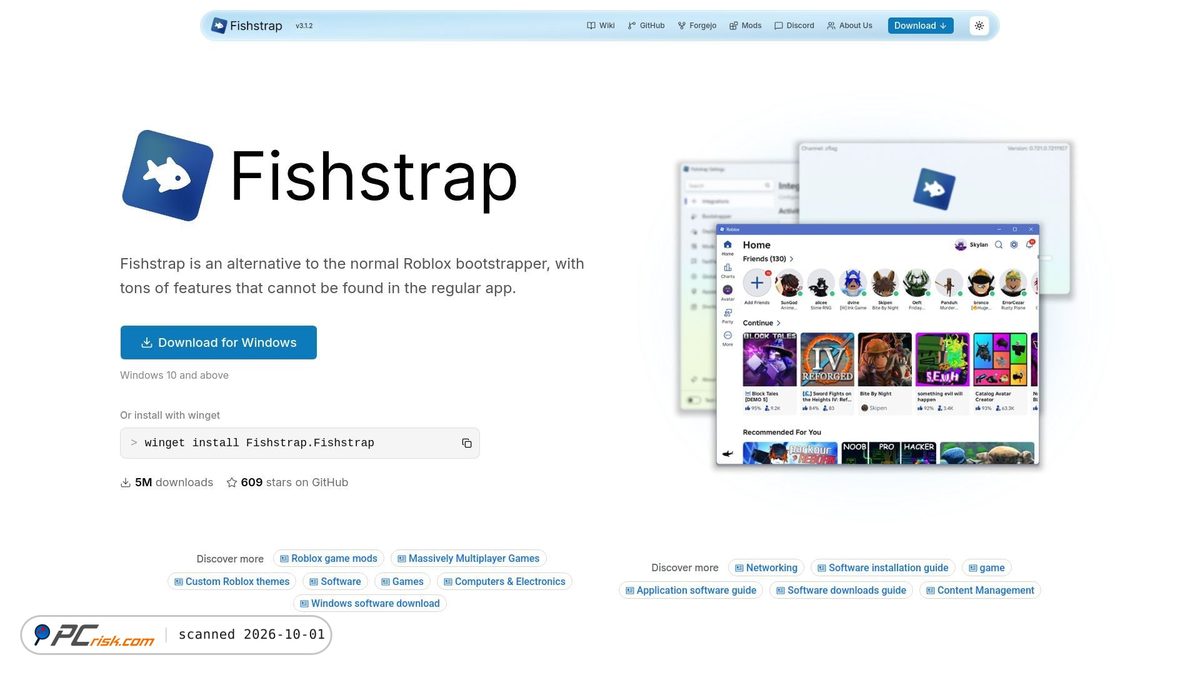Toggle the light/dark theme sun icon
This screenshot has width=1200, height=675.
(x=979, y=25)
